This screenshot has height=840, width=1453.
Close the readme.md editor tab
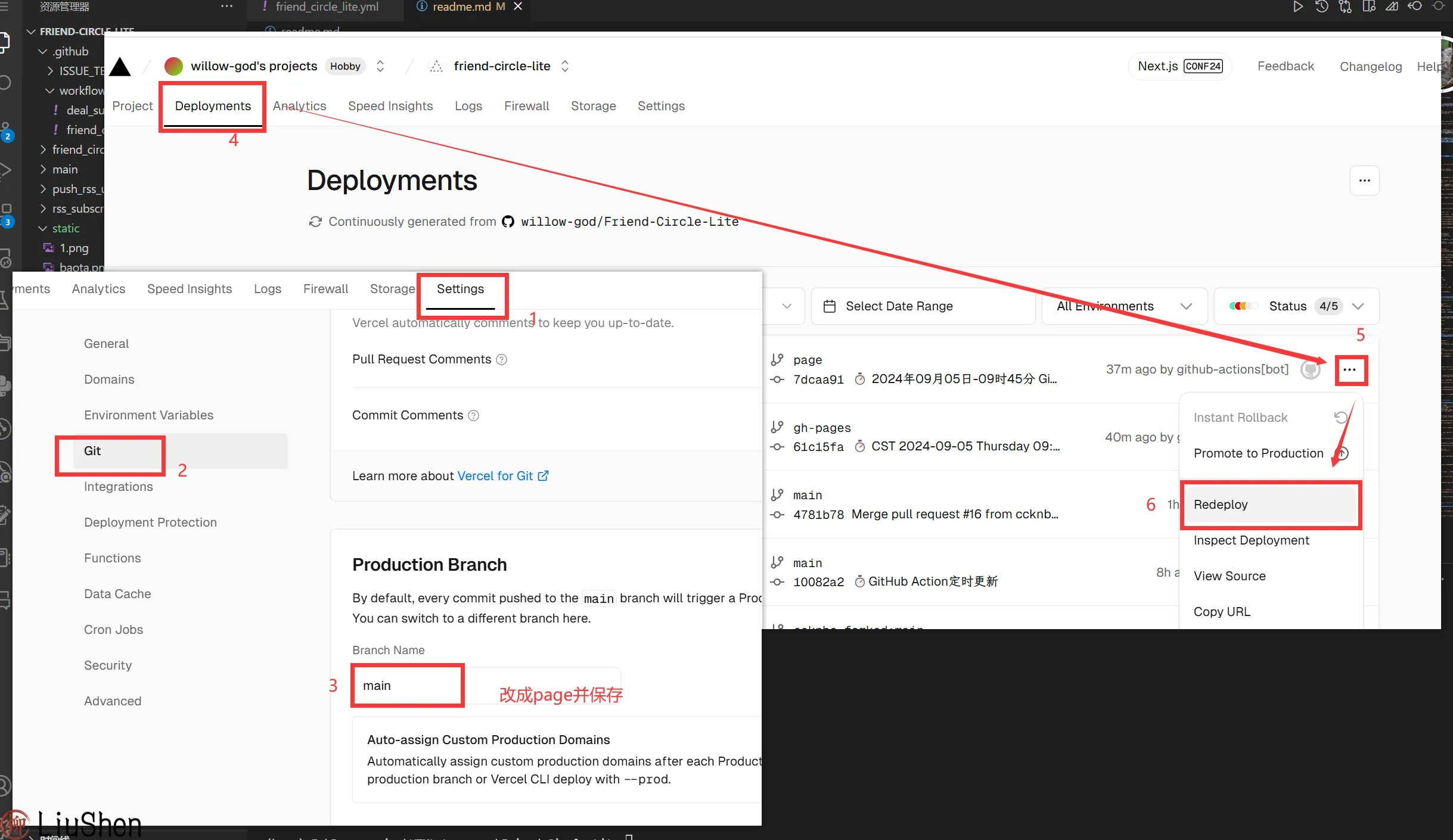click(x=518, y=7)
